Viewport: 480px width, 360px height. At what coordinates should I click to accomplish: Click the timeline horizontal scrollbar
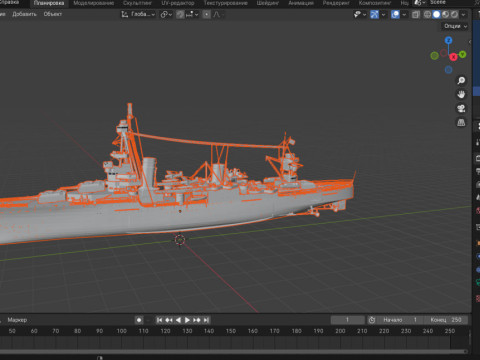(x=233, y=351)
